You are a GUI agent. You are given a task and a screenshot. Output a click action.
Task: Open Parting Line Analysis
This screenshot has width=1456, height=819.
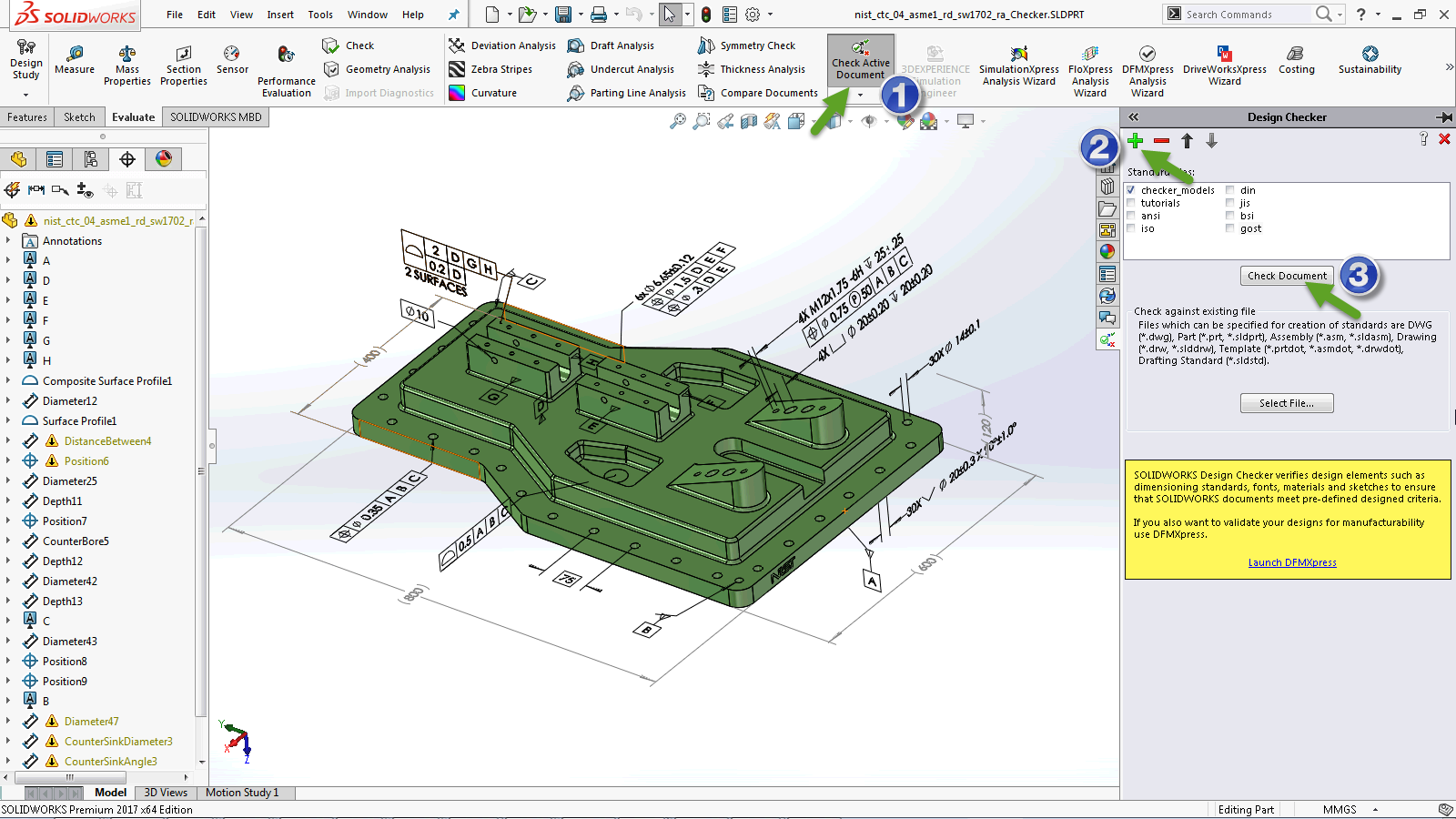[x=627, y=93]
